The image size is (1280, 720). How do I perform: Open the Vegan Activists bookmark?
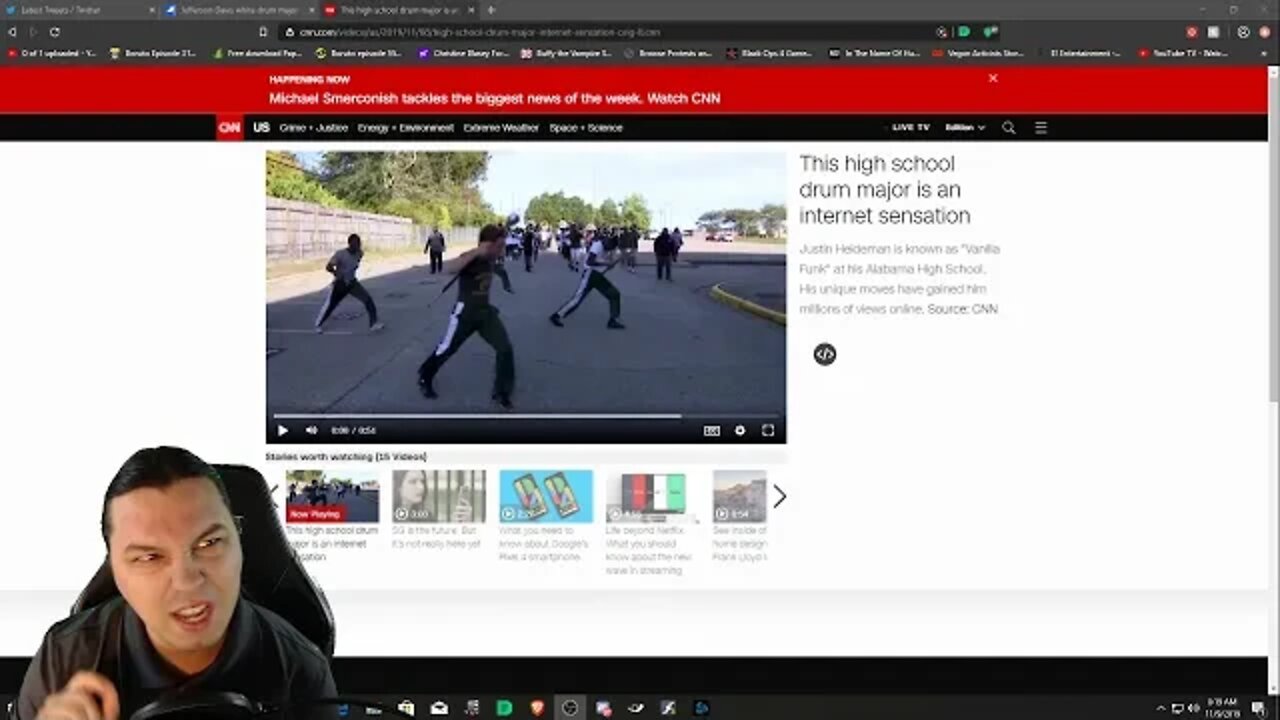click(x=978, y=53)
